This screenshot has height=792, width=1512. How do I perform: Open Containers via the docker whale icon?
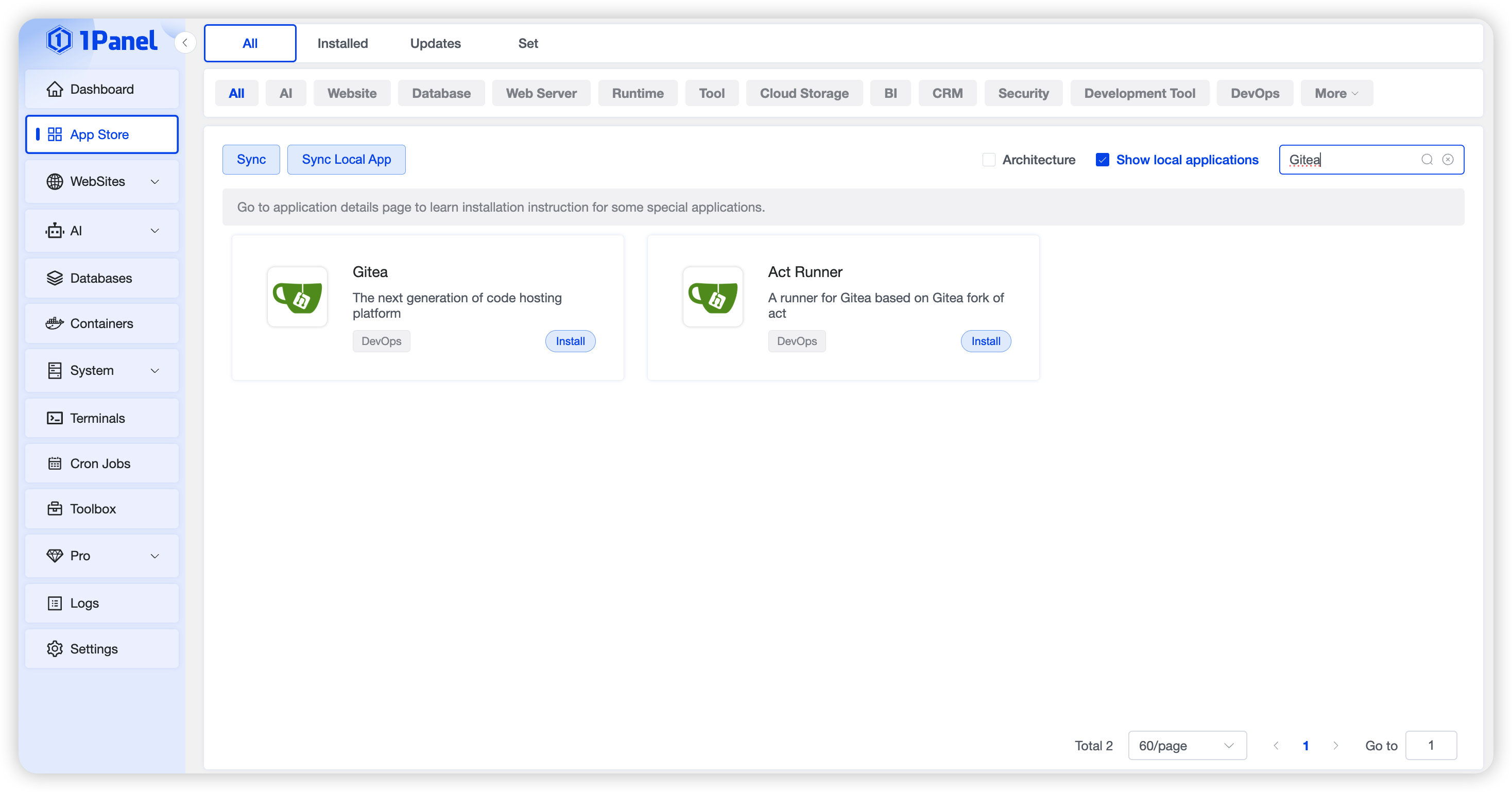pyautogui.click(x=55, y=323)
